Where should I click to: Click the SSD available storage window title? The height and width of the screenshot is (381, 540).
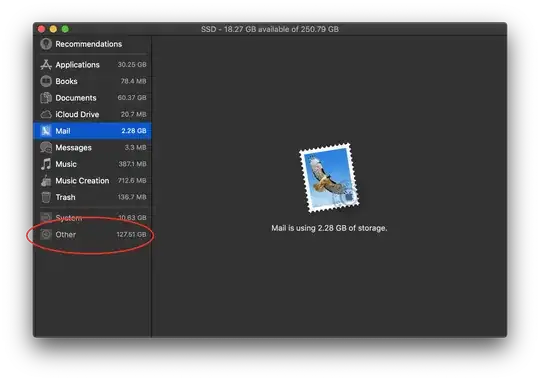coord(270,29)
